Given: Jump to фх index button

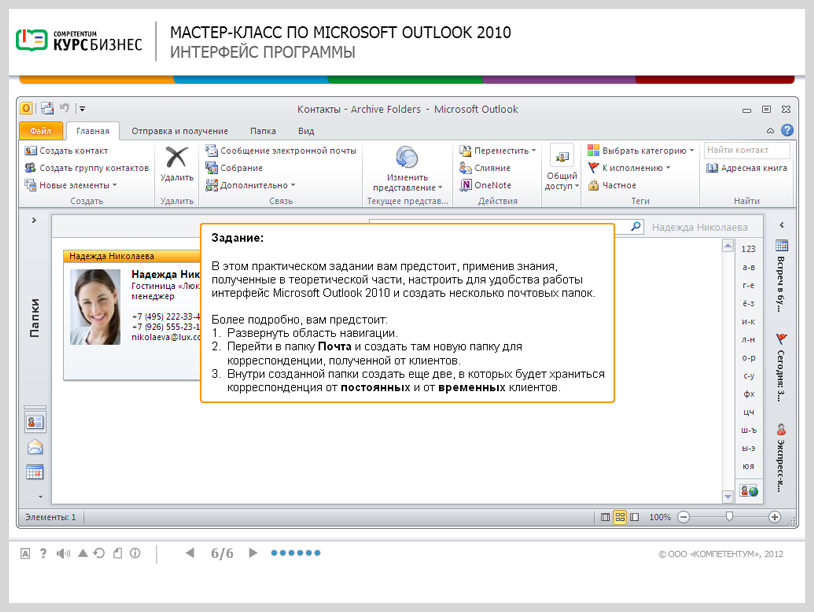Looking at the screenshot, I should (748, 393).
